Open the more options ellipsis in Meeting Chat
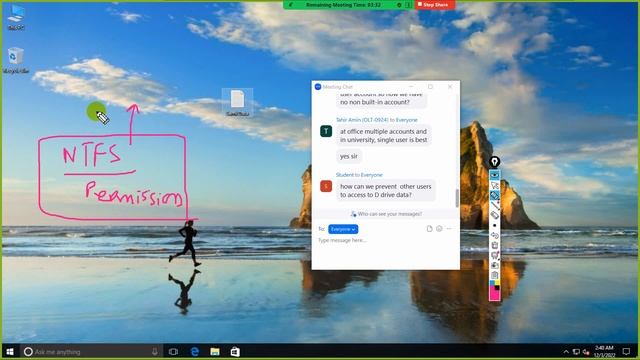Image resolution: width=640 pixels, height=360 pixels. 449,229
